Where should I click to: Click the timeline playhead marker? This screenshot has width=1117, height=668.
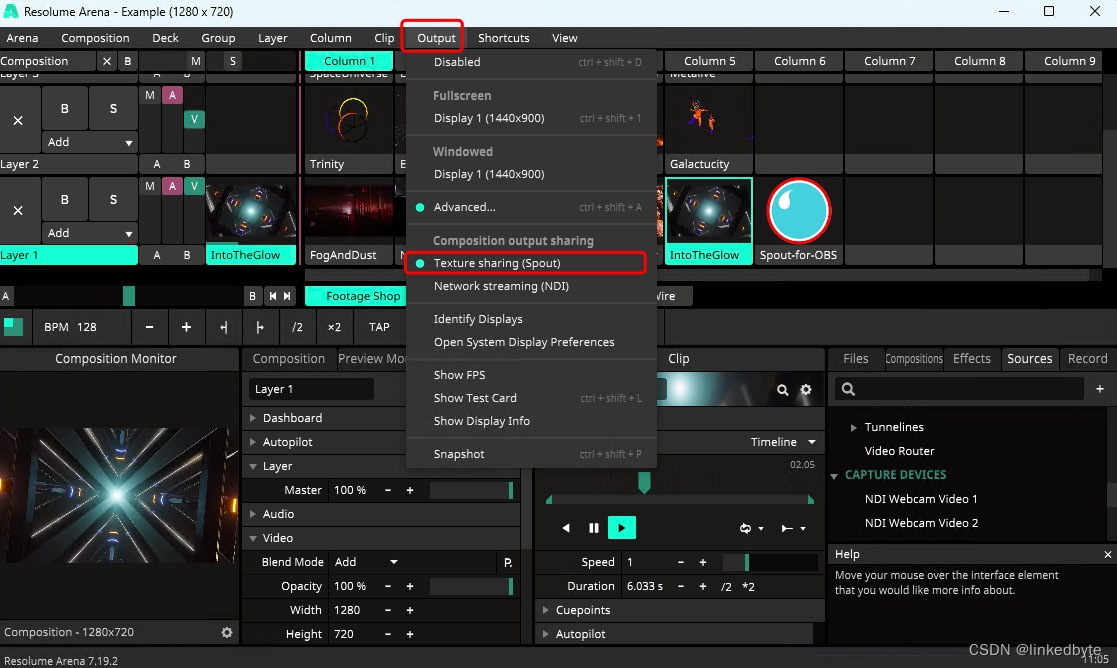(x=644, y=483)
